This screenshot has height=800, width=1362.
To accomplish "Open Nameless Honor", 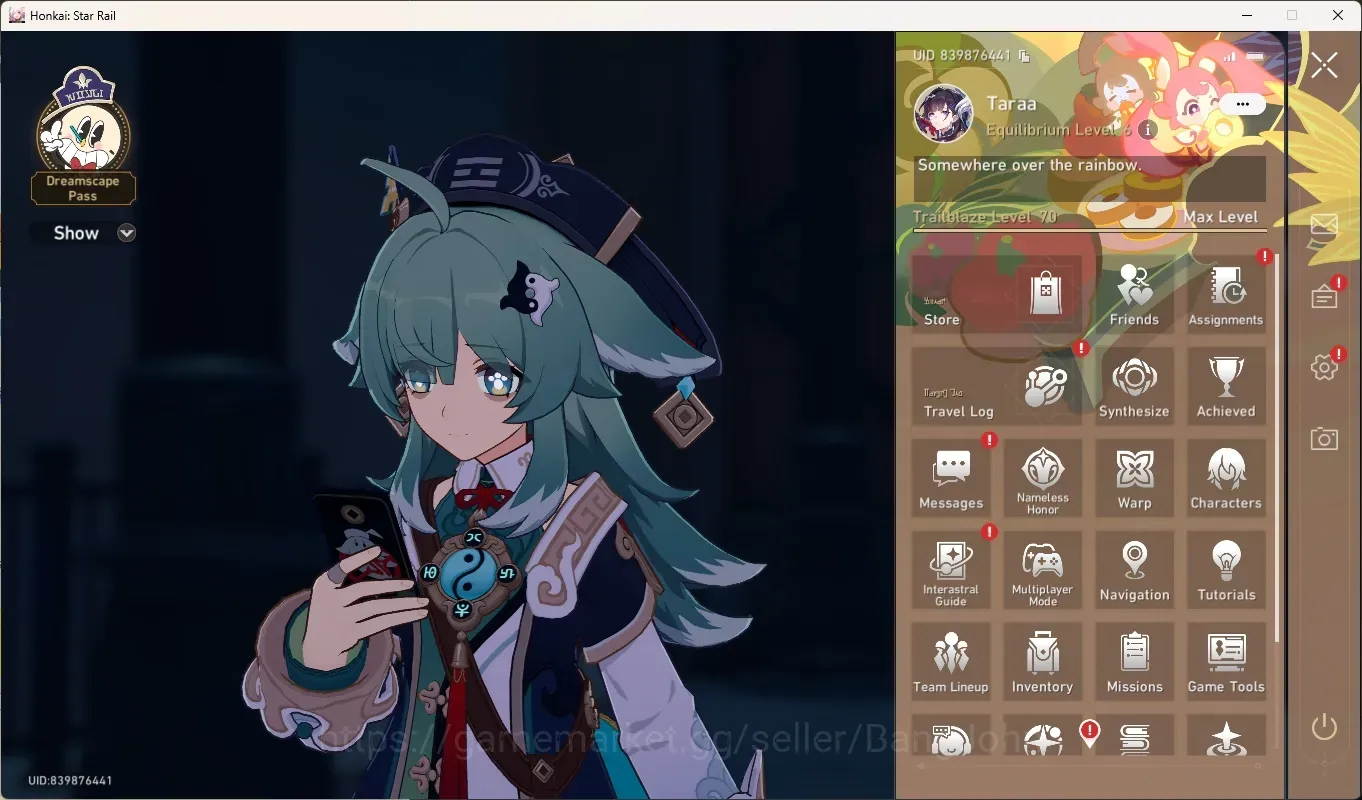I will coord(1043,478).
